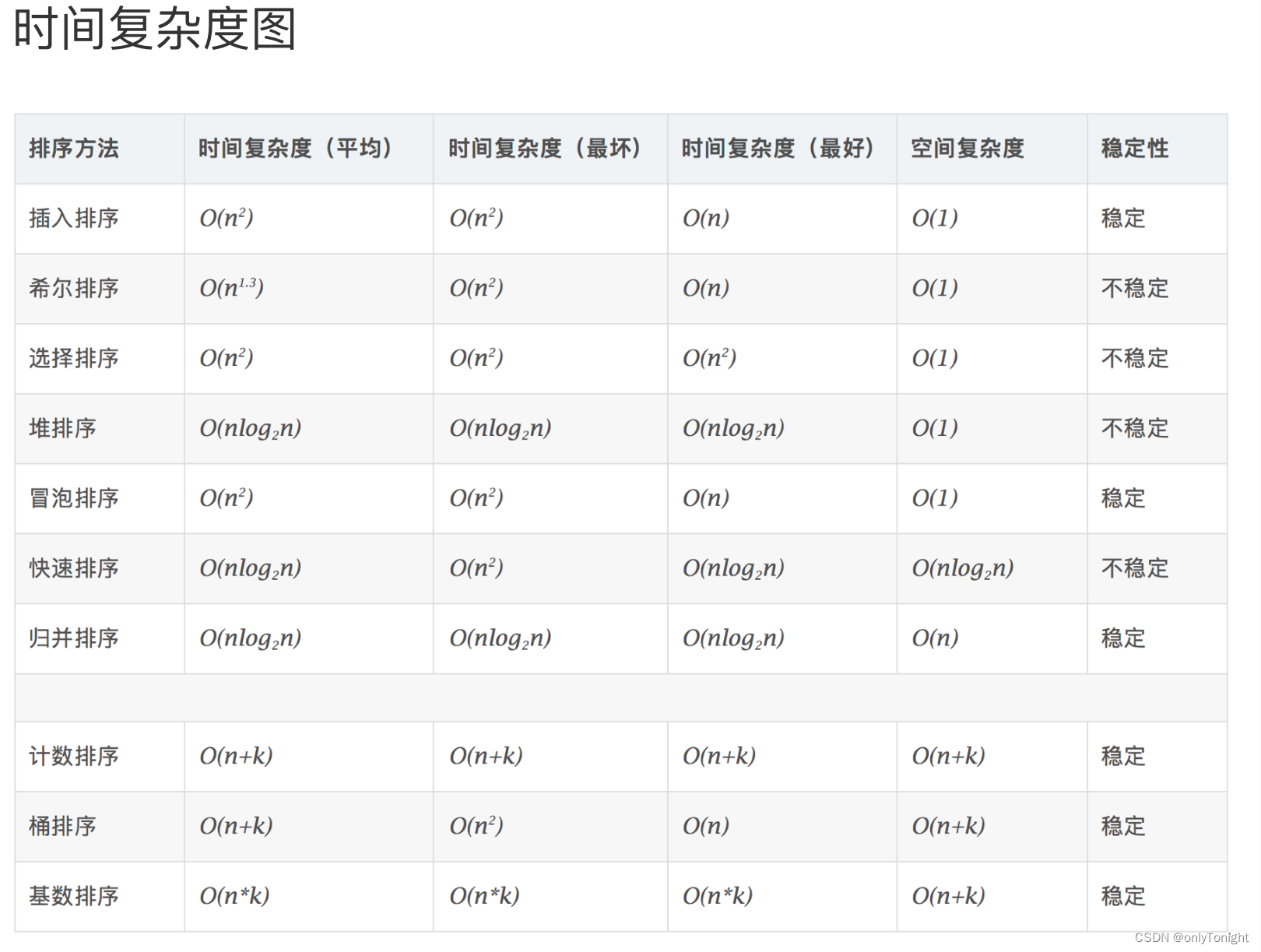Click the 选择排序 row label

coord(76,359)
